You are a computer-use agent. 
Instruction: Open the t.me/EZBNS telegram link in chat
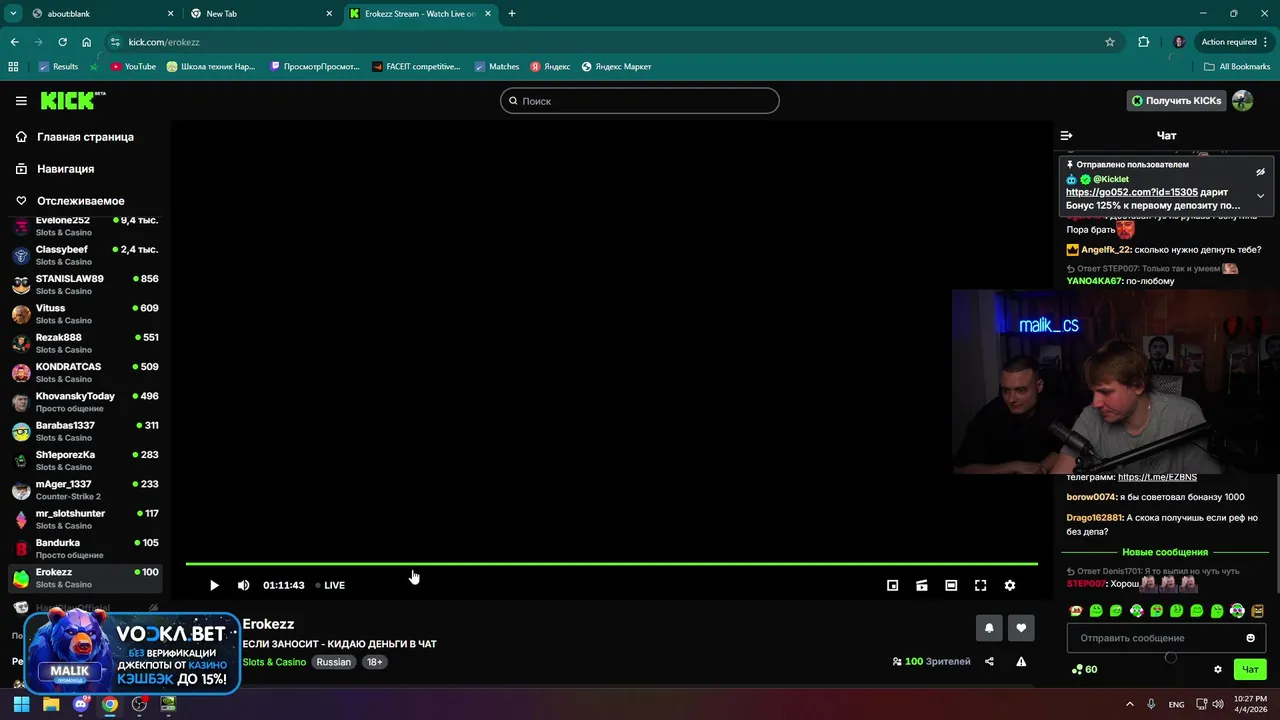(x=1157, y=477)
